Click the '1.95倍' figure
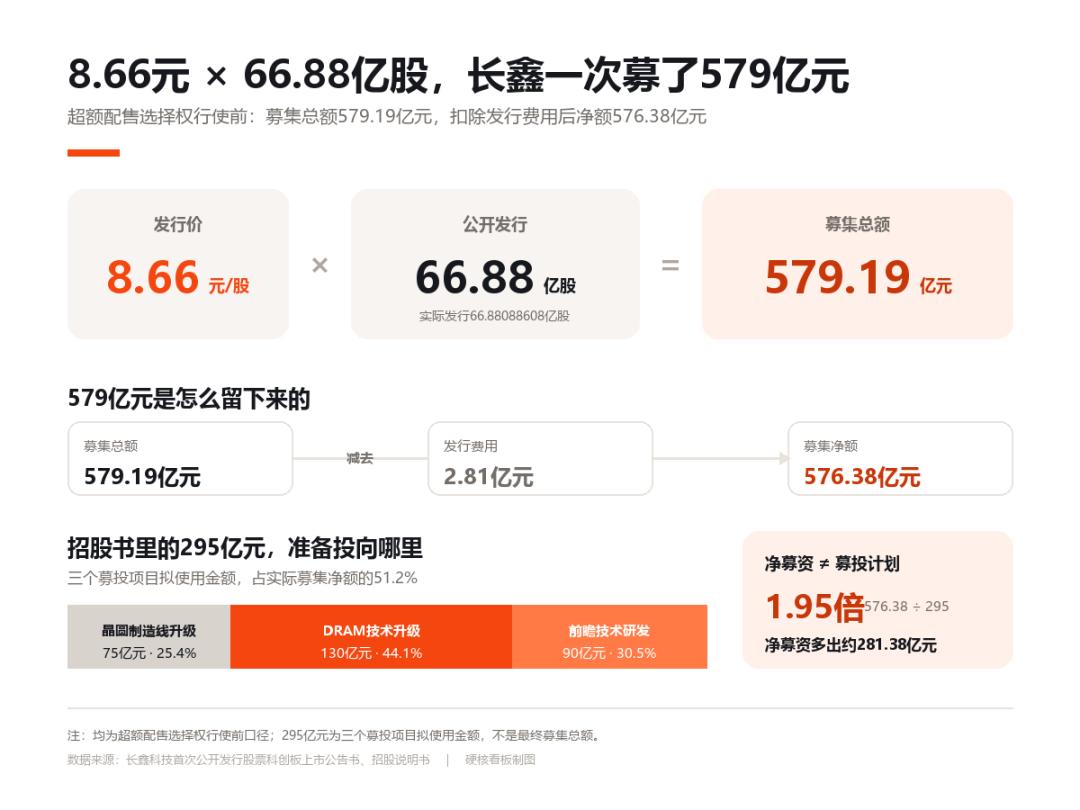 (x=815, y=607)
